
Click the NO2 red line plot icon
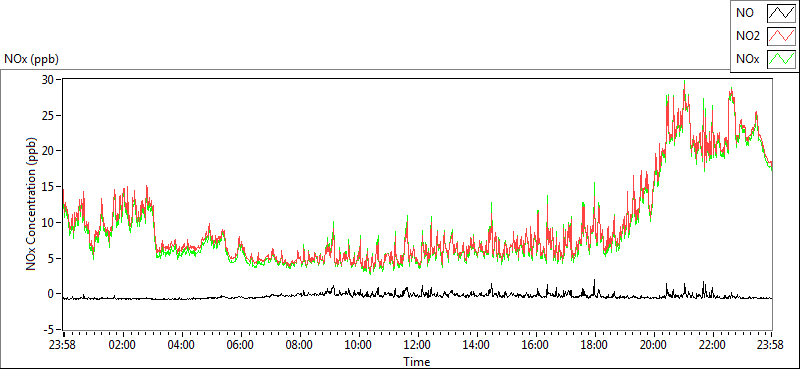pos(781,36)
